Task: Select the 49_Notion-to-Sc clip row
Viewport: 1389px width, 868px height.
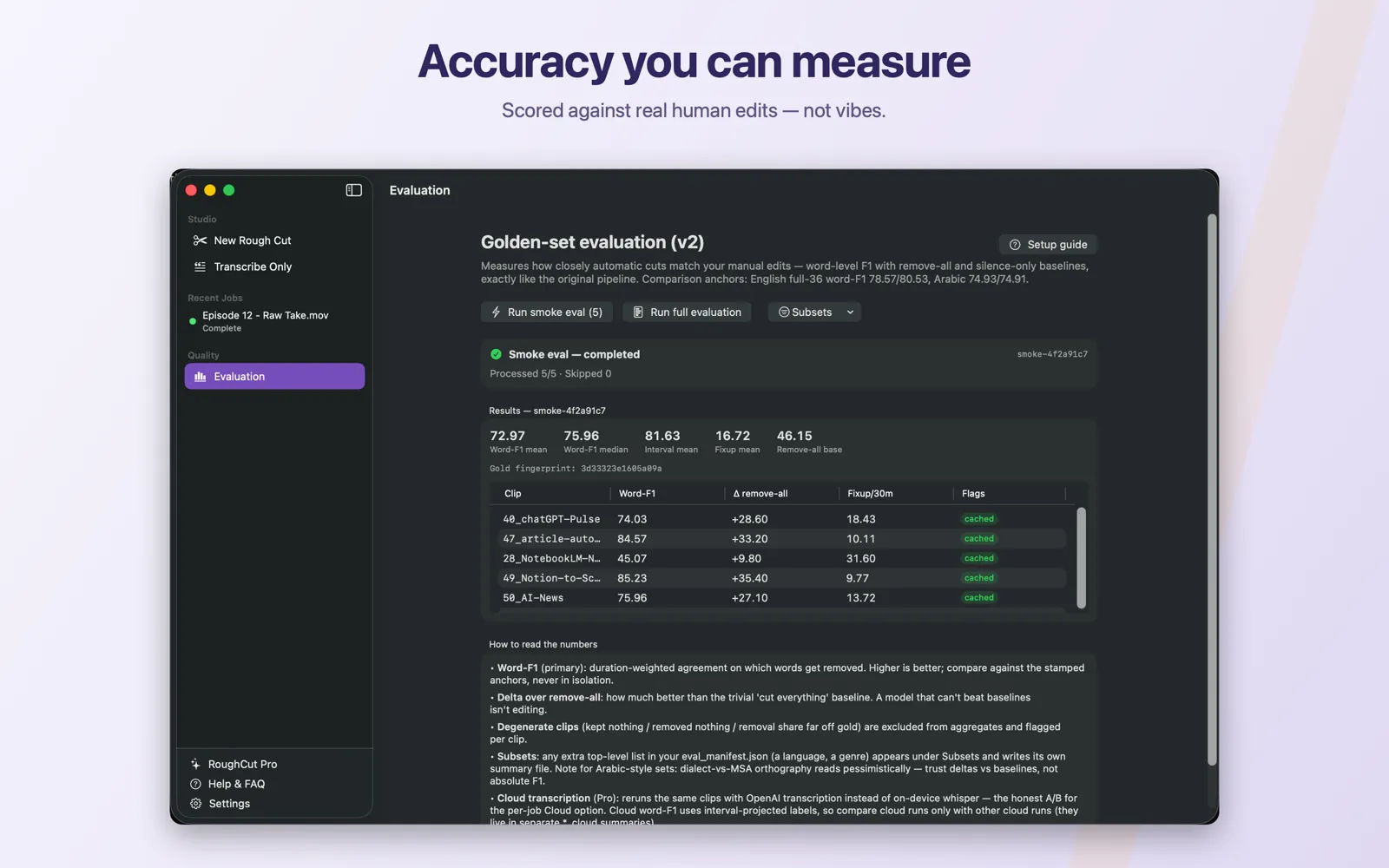Action: (781, 578)
